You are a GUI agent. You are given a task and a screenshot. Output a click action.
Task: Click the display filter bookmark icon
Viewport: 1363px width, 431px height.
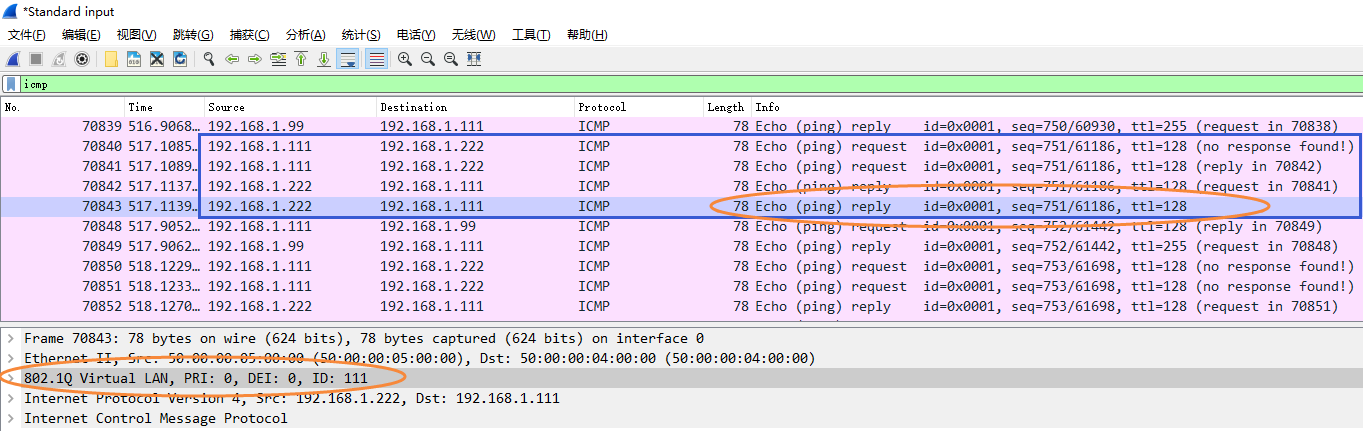click(x=11, y=85)
